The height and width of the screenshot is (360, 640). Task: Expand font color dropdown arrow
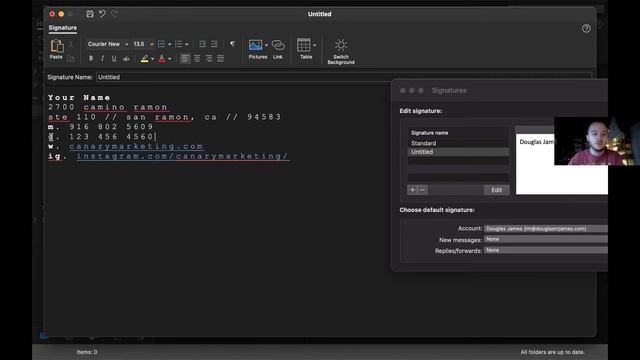pos(170,59)
